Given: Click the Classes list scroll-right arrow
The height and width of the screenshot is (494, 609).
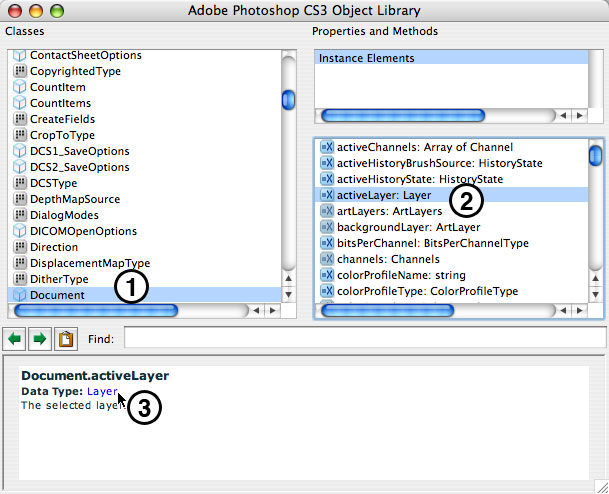Looking at the screenshot, I should [273, 310].
